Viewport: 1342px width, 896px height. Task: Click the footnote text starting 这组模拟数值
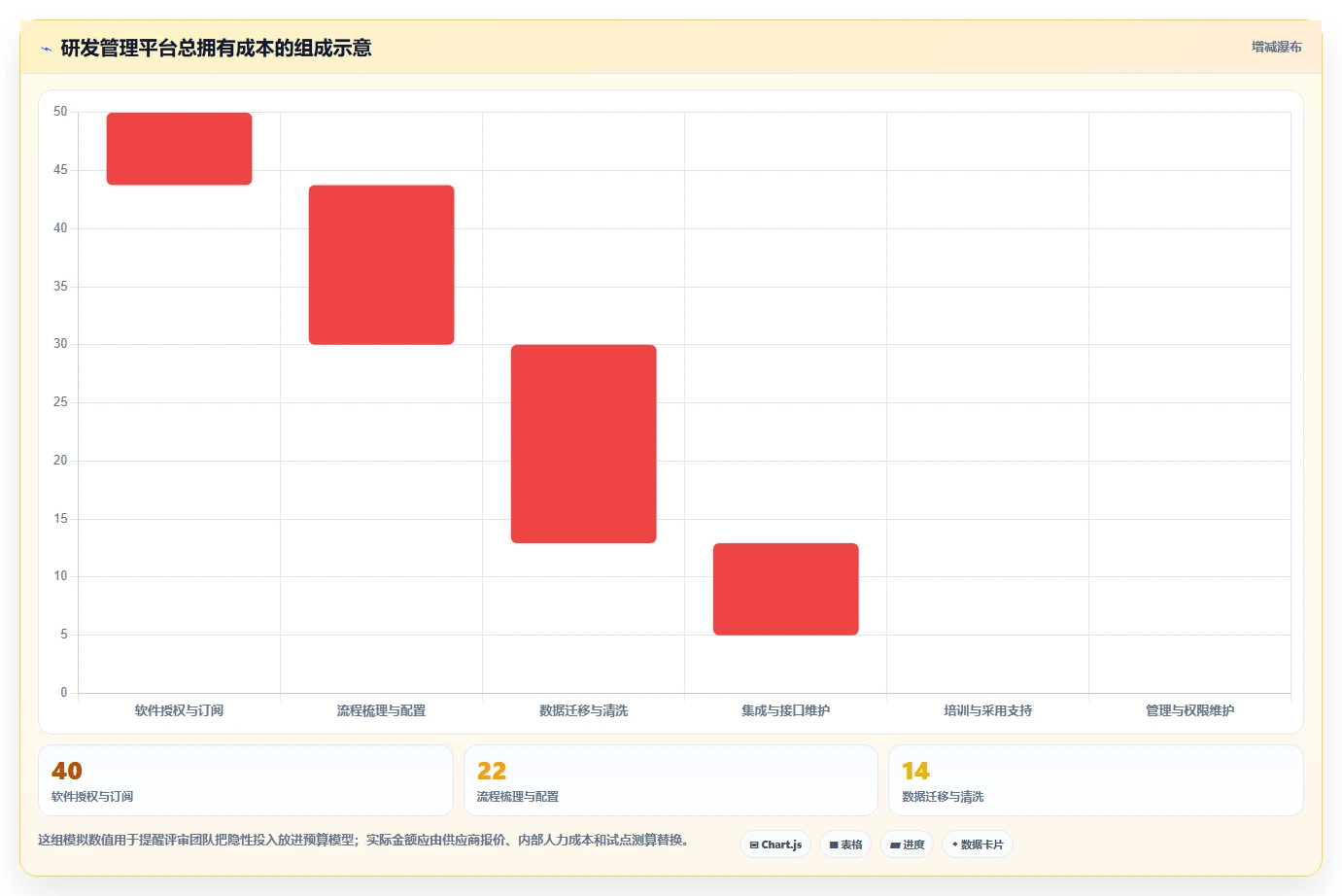click(363, 840)
